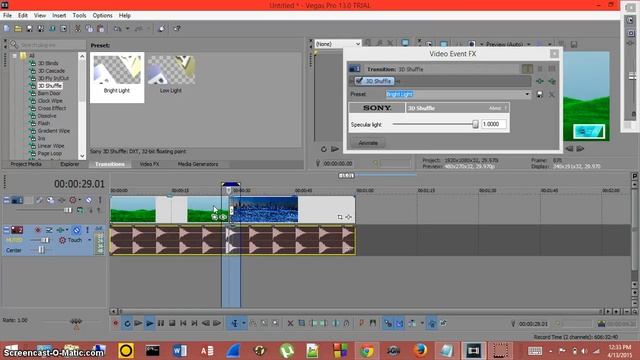Click the Insert Marker icon
The image size is (640, 360).
click(361, 324)
